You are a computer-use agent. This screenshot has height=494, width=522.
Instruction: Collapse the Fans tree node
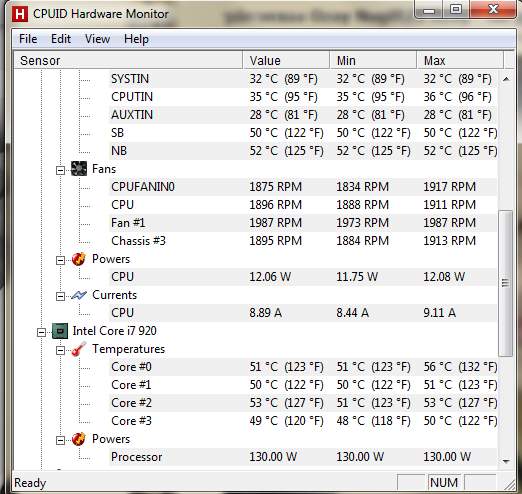[x=60, y=171]
